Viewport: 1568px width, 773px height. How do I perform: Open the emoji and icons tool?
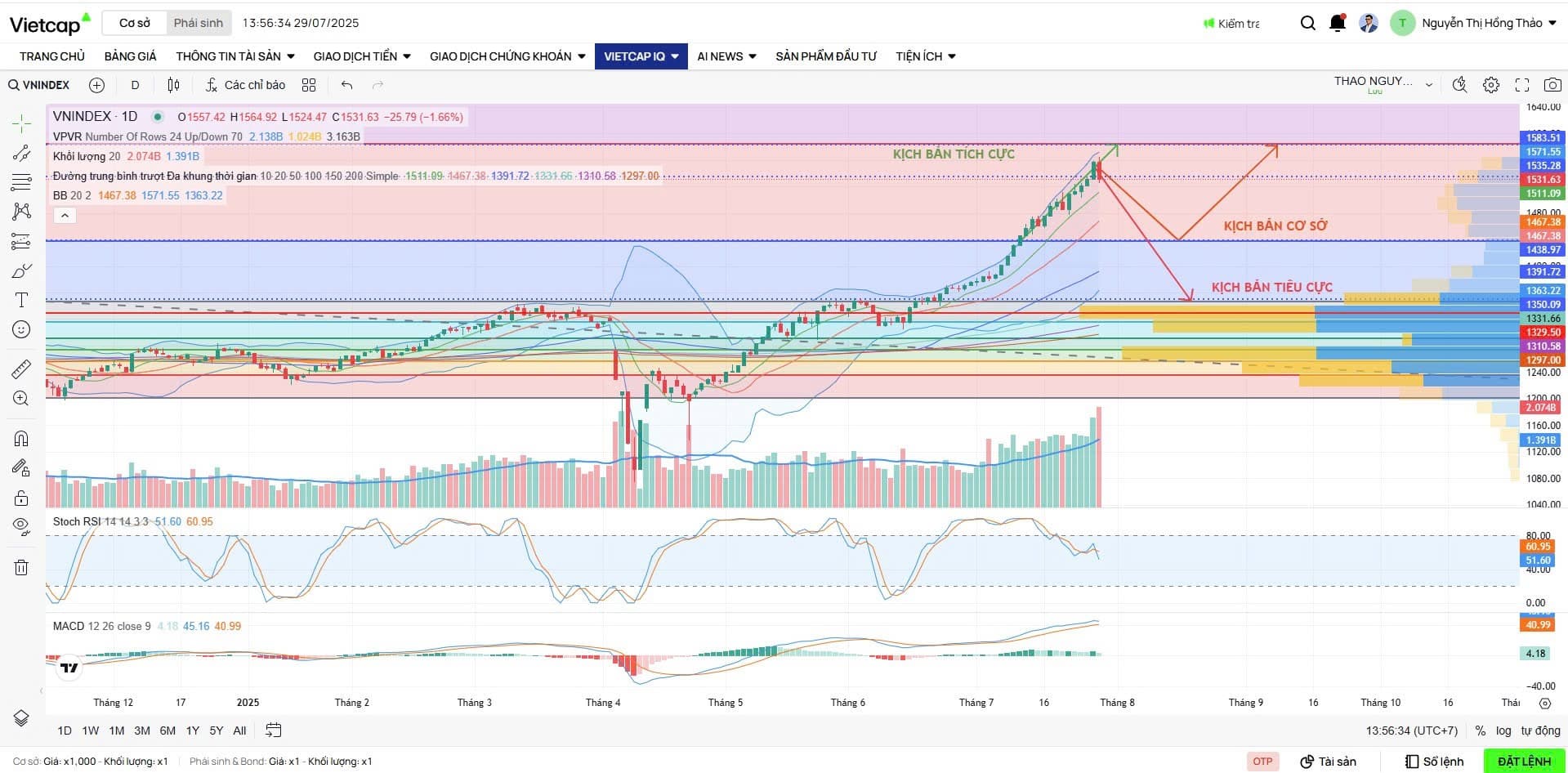(21, 329)
